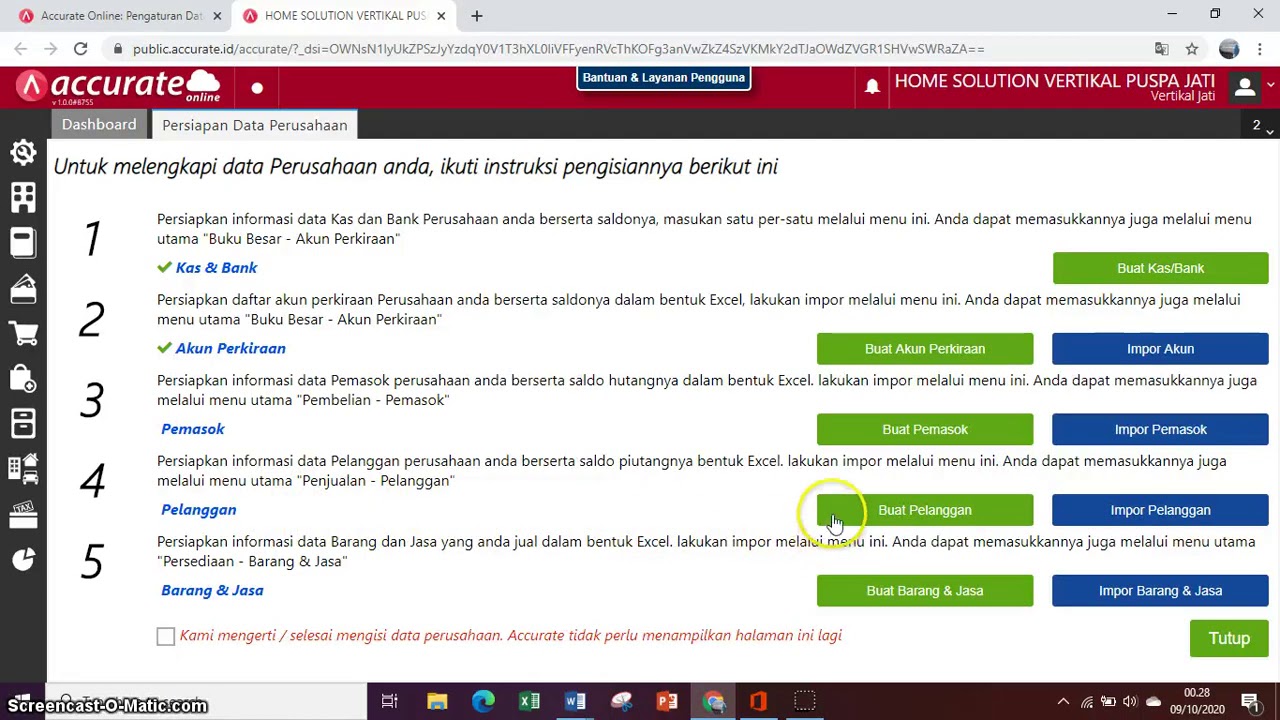
Task: Click the taskbar clock showing 00.28
Action: [1197, 701]
